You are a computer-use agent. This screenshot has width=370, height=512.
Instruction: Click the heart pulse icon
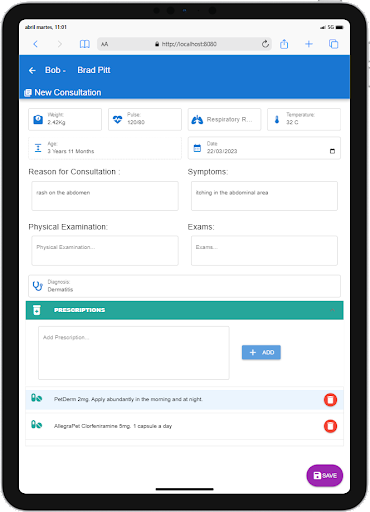(117, 119)
